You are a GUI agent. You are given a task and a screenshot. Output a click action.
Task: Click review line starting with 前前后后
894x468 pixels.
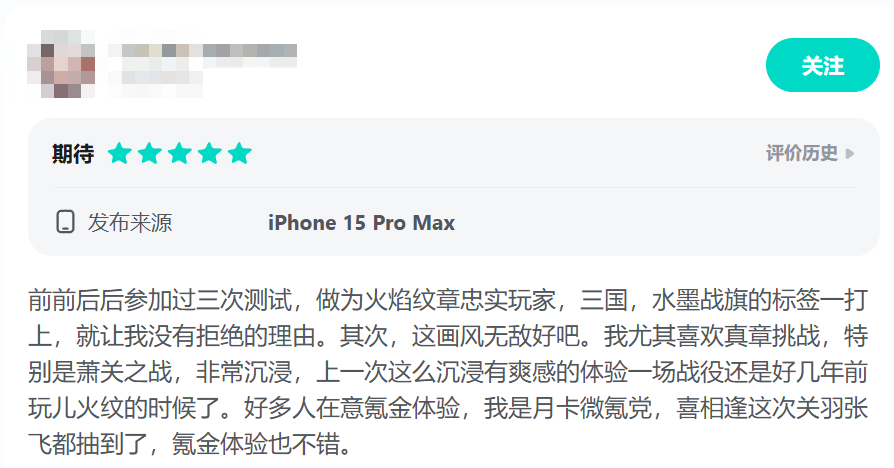click(448, 300)
